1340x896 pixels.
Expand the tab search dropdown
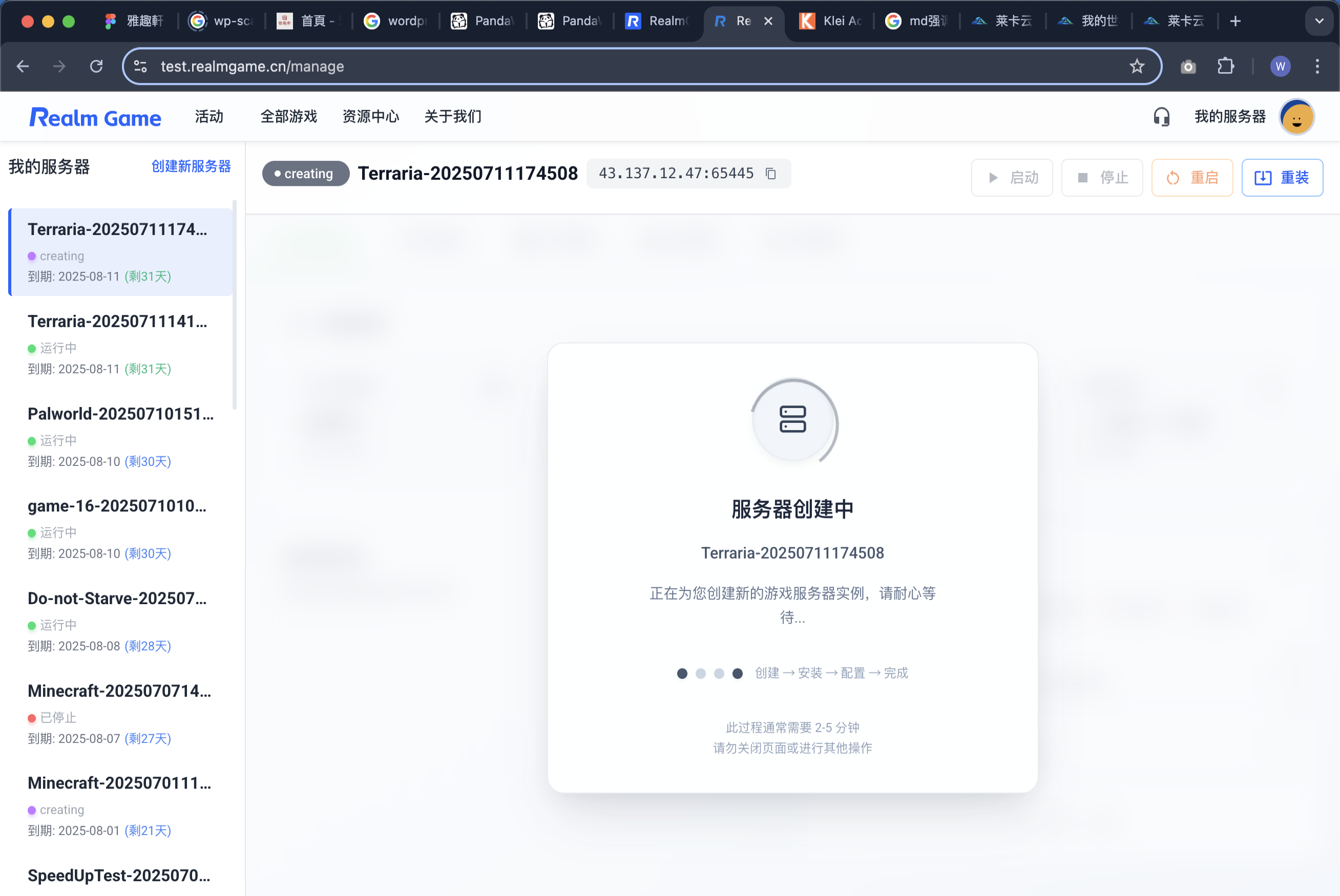pos(1319,21)
